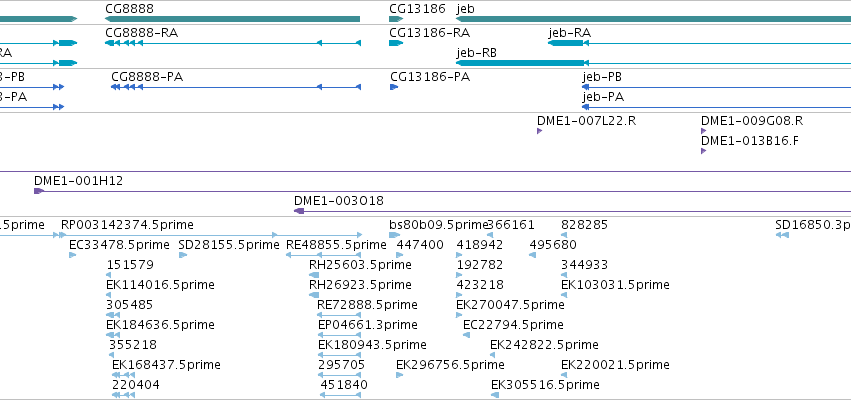This screenshot has height=400, width=851.
Task: Click EST label EP04661.3prime
Action: 368,325
